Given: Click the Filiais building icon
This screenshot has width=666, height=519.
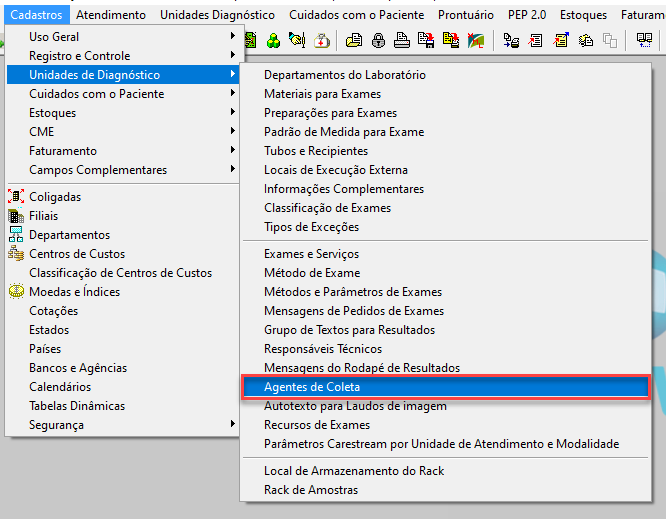Looking at the screenshot, I should pyautogui.click(x=16, y=216).
